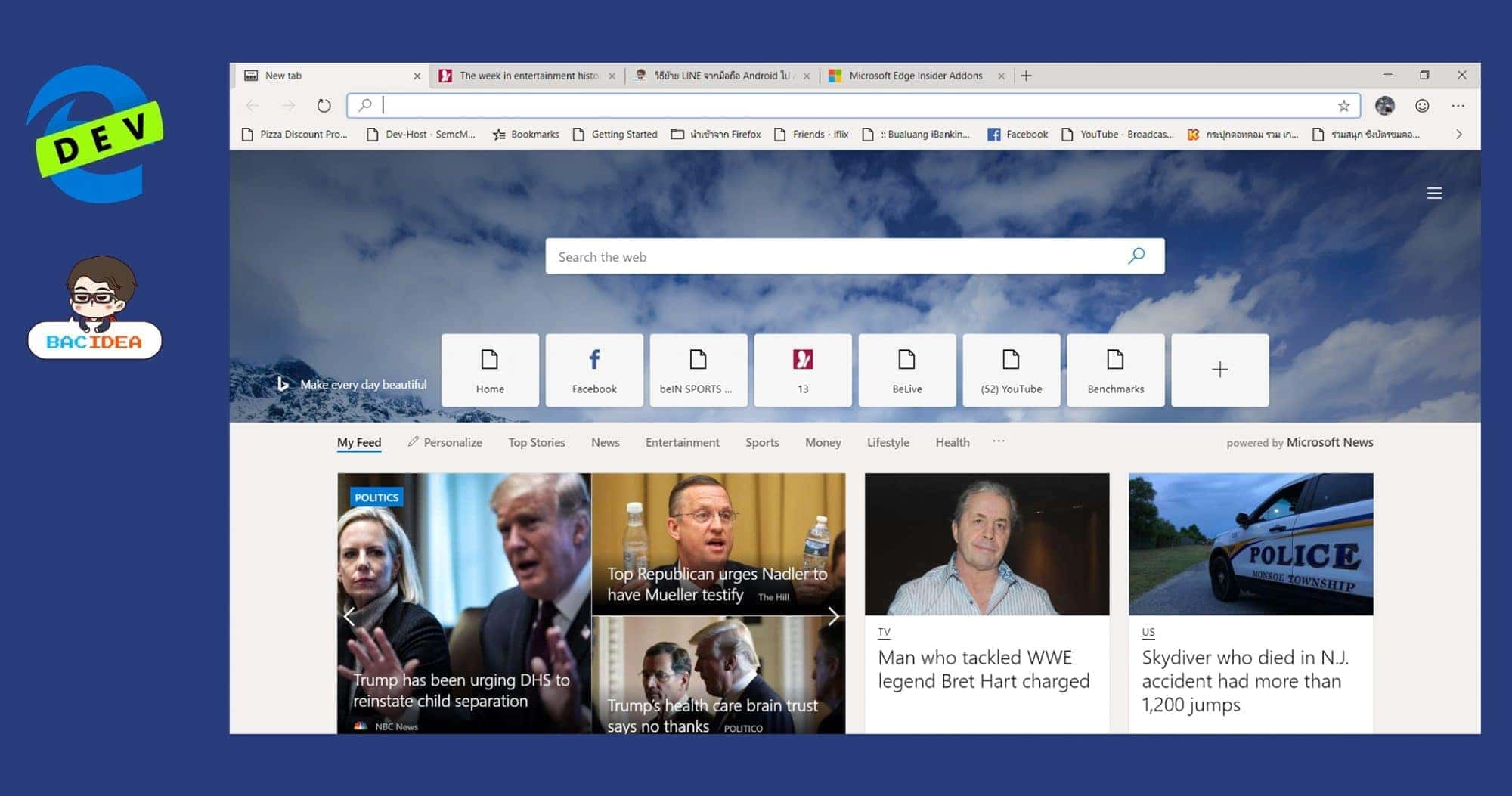Close the Microsoft Edge Insider Addons tab
Image resolution: width=1512 pixels, height=796 pixels.
(x=1001, y=76)
